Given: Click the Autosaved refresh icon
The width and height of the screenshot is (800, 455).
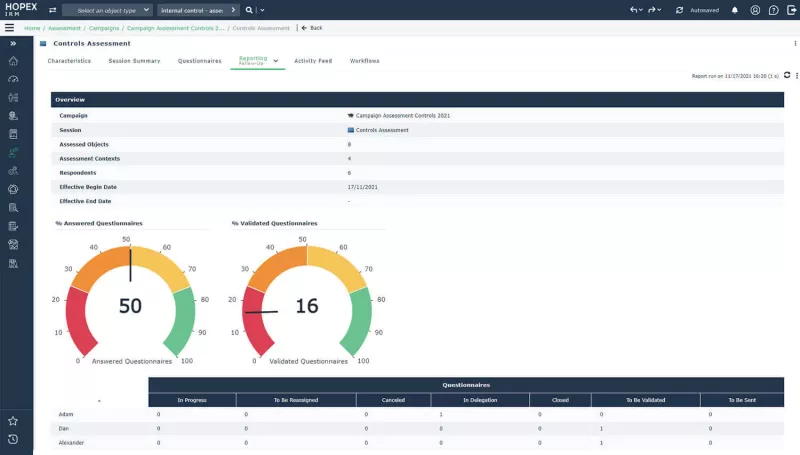Looking at the screenshot, I should [679, 10].
